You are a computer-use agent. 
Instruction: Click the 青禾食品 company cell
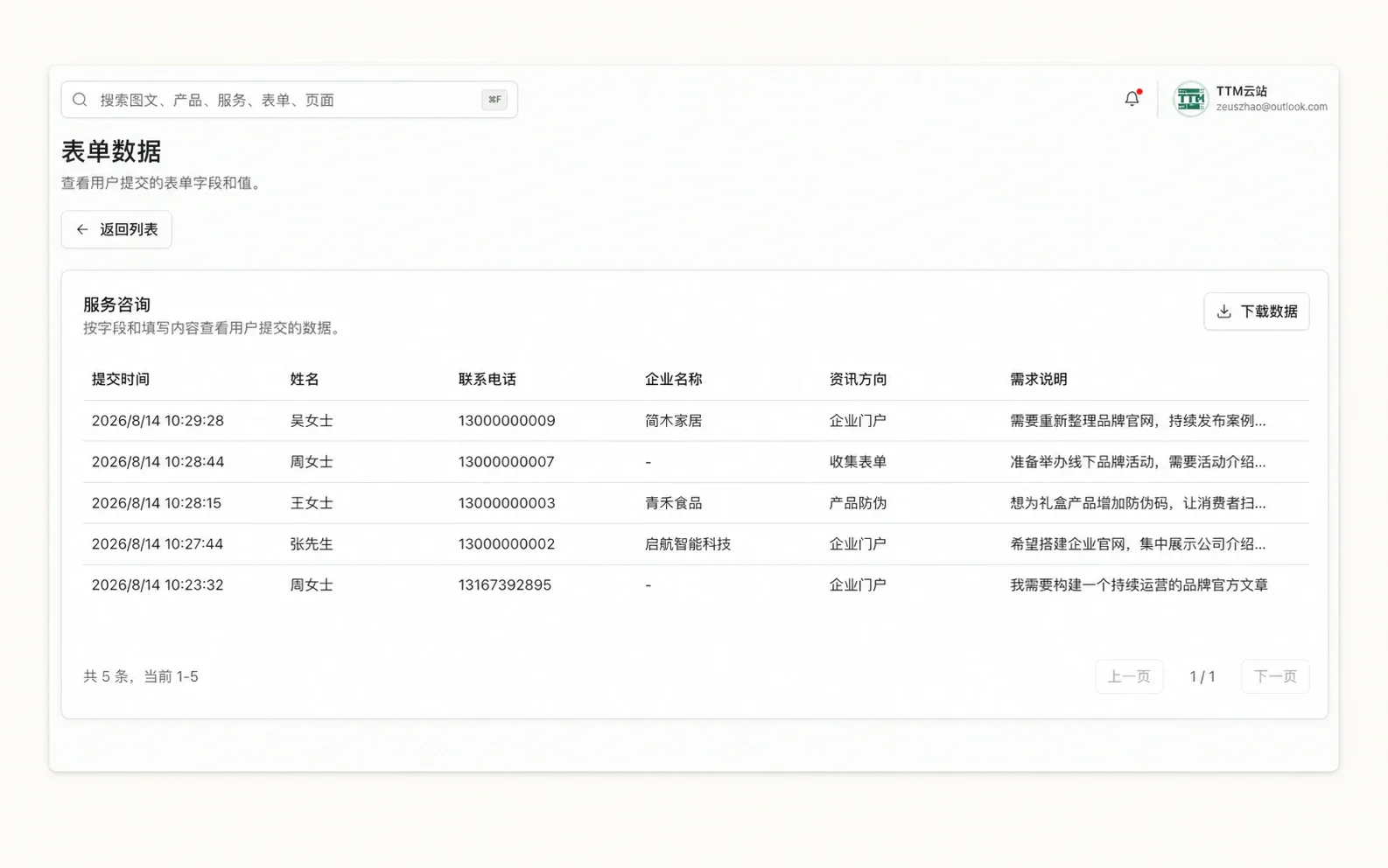click(673, 503)
